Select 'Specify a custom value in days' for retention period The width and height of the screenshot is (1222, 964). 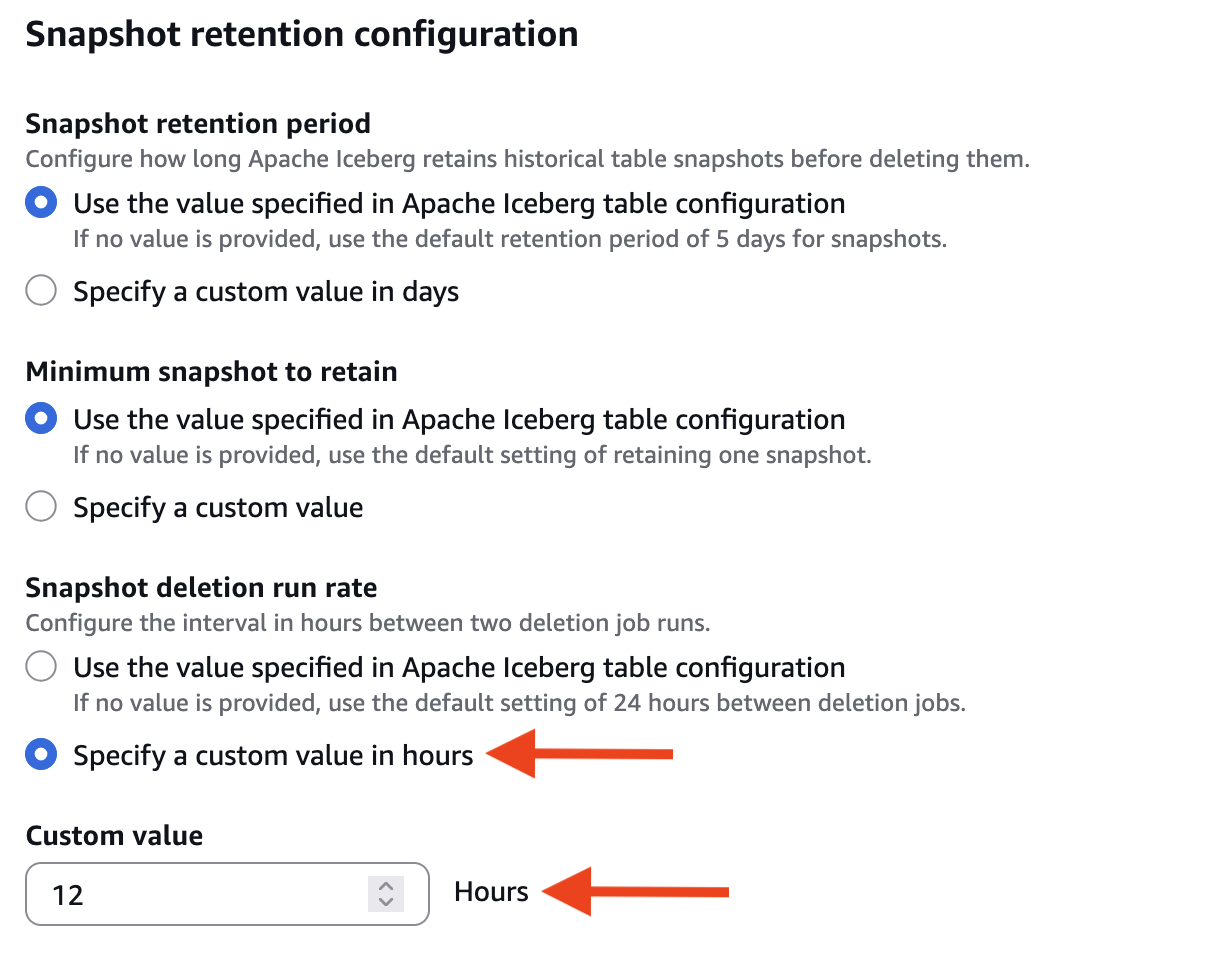pos(41,290)
